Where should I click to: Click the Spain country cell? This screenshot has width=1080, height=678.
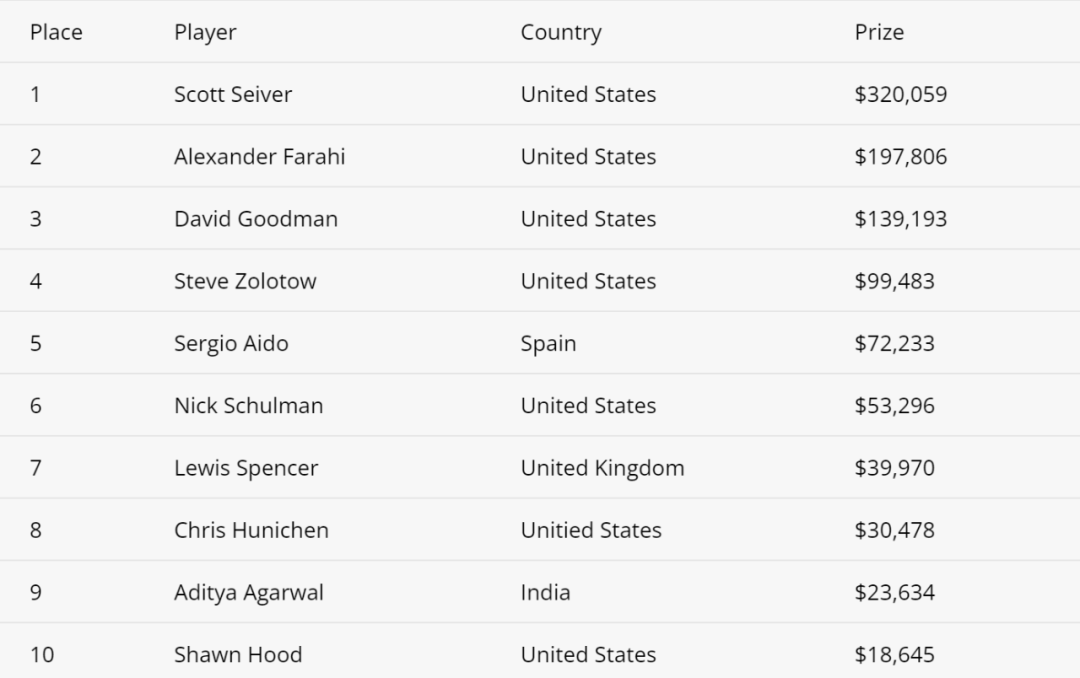click(x=548, y=344)
